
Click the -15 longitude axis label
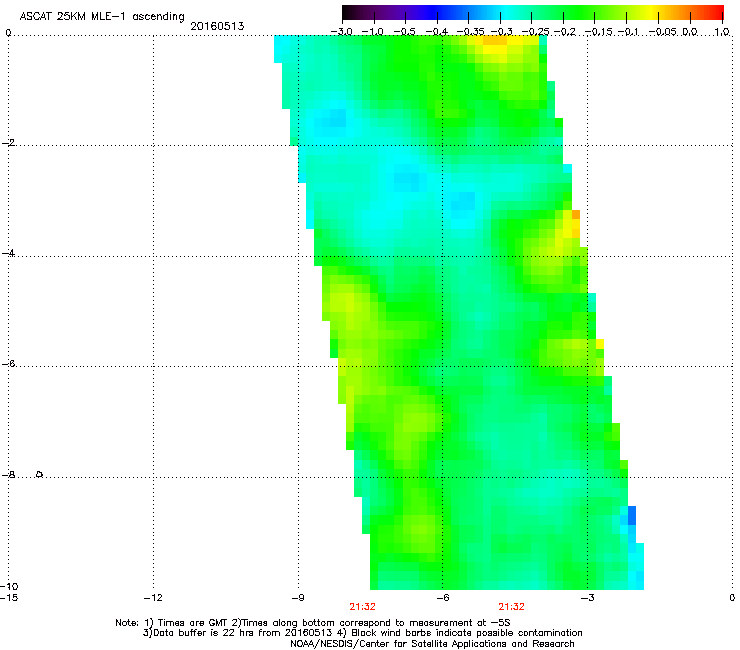point(9,598)
